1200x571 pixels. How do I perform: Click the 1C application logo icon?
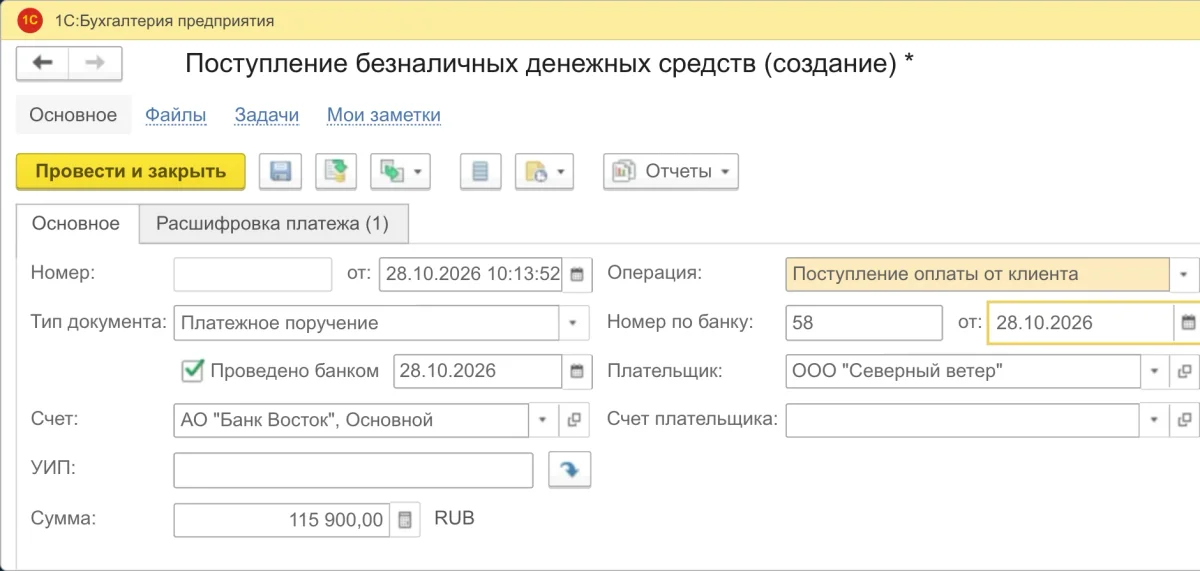pyautogui.click(x=30, y=20)
